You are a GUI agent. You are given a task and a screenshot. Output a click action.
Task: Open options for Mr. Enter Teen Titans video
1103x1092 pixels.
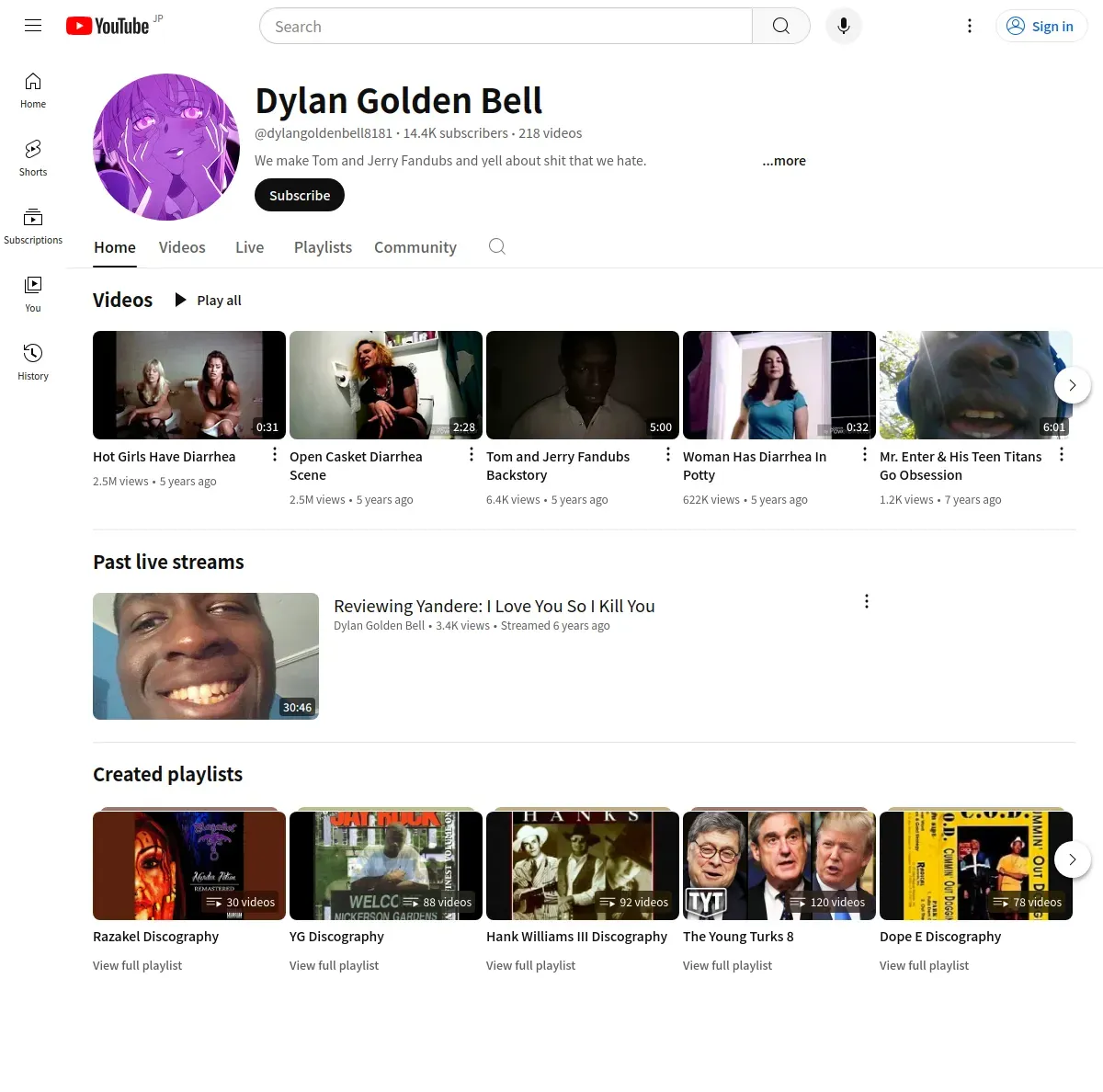pyautogui.click(x=1061, y=455)
